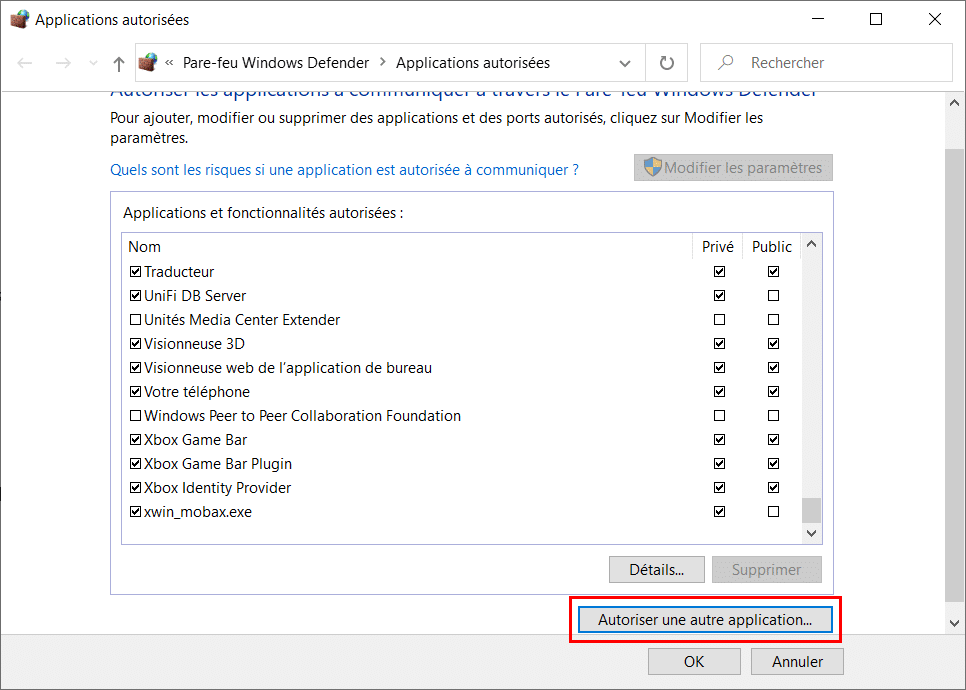Go up one level with the up arrow
The width and height of the screenshot is (966, 690).
[x=119, y=63]
